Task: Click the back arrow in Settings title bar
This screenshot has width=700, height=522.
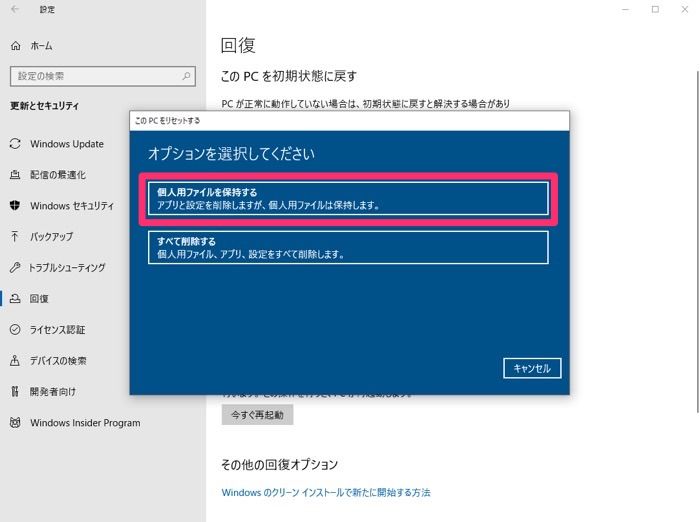Action: click(15, 9)
